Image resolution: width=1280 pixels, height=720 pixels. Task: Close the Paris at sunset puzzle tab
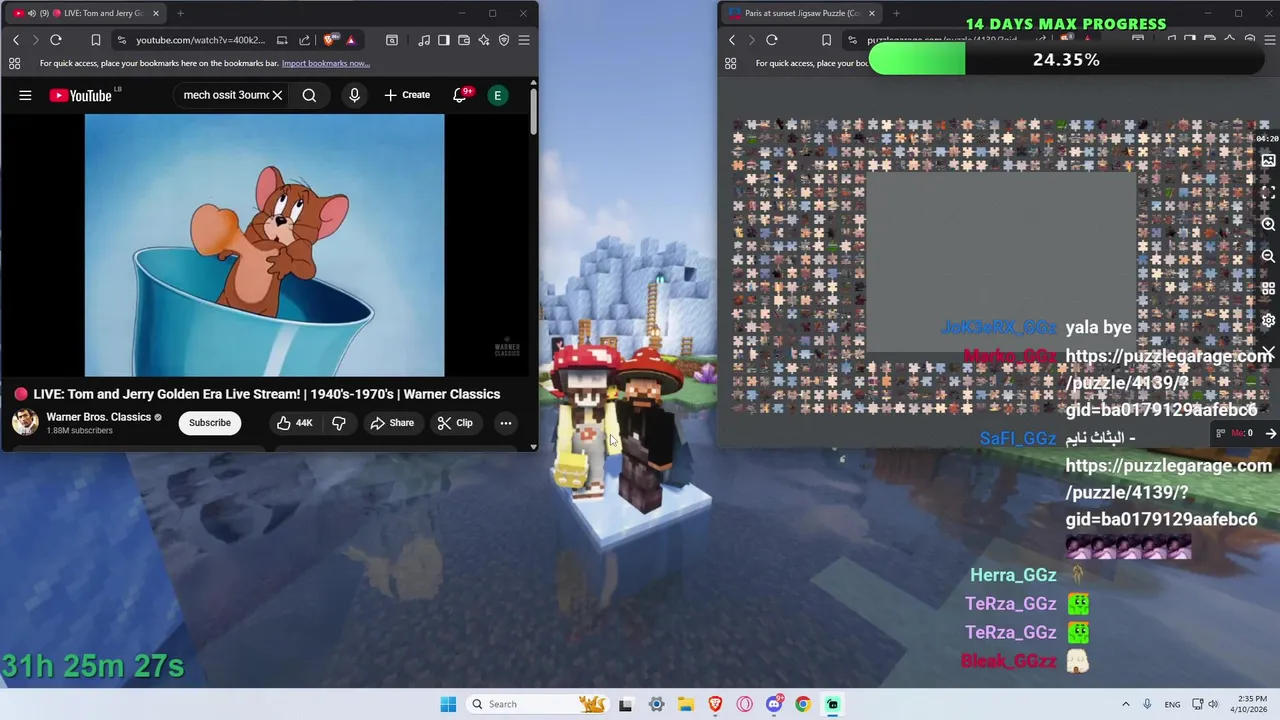pyautogui.click(x=872, y=13)
